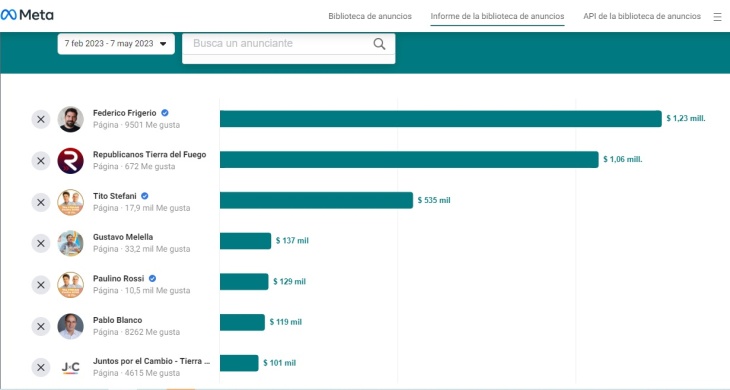
Task: Open Federico Frigerio page link
Action: pos(125,113)
